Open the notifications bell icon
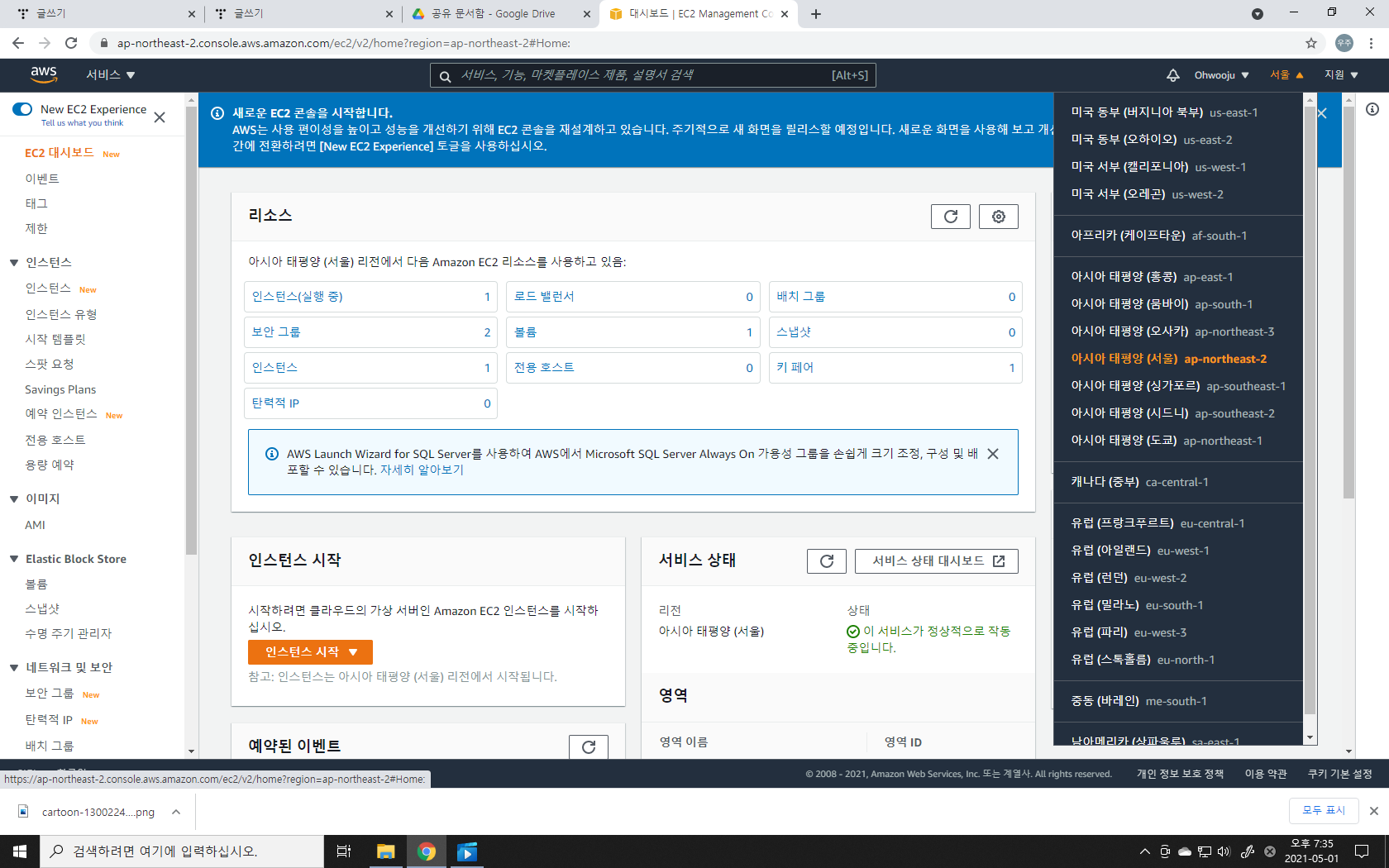 coord(1172,75)
